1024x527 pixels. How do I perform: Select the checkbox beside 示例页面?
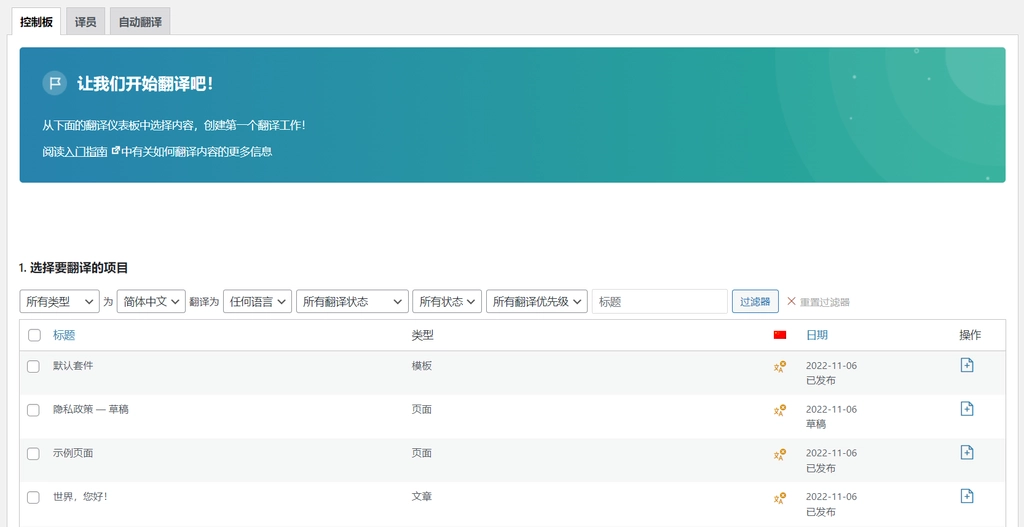click(x=33, y=454)
